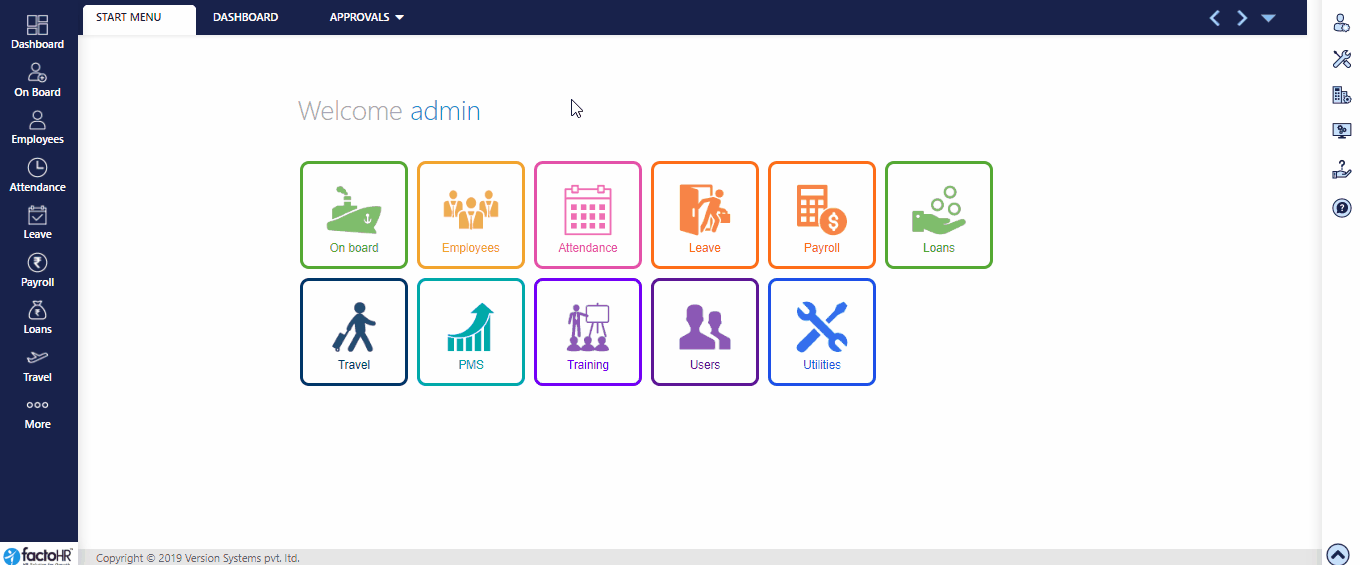The height and width of the screenshot is (565, 1360).
Task: Open the Utilities tools tile
Action: click(x=822, y=332)
